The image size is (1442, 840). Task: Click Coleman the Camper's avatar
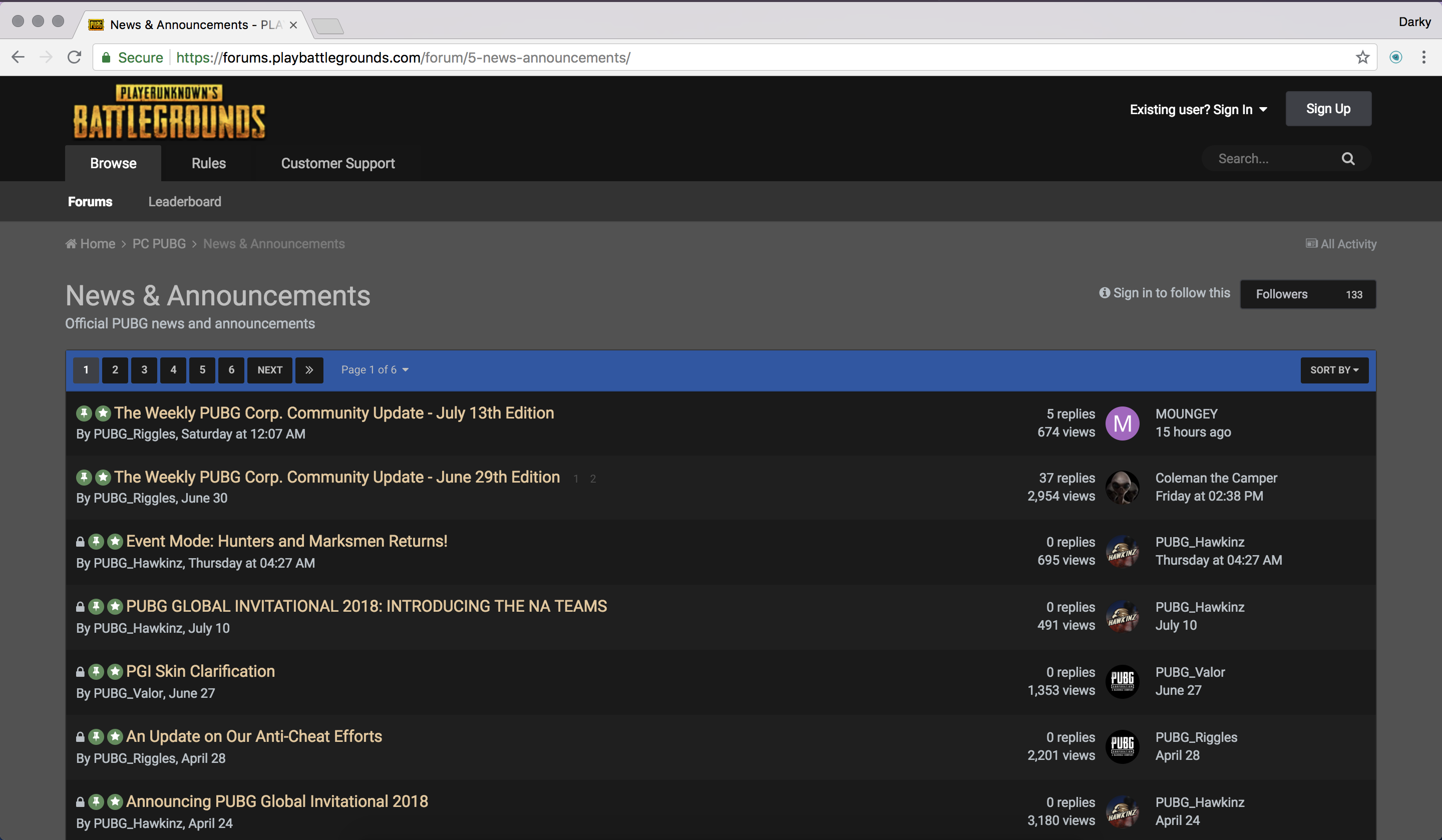(x=1122, y=488)
